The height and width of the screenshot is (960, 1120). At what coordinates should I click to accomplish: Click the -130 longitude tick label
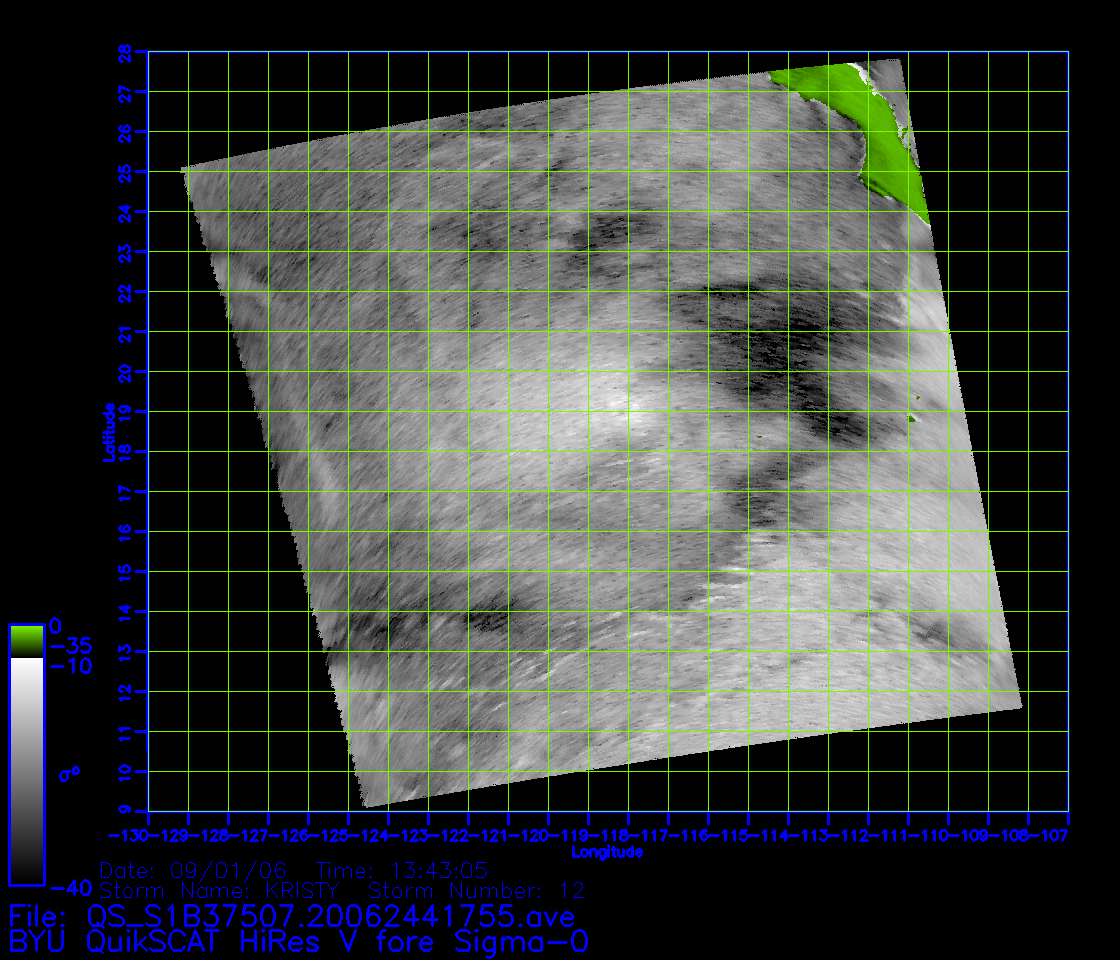click(129, 835)
